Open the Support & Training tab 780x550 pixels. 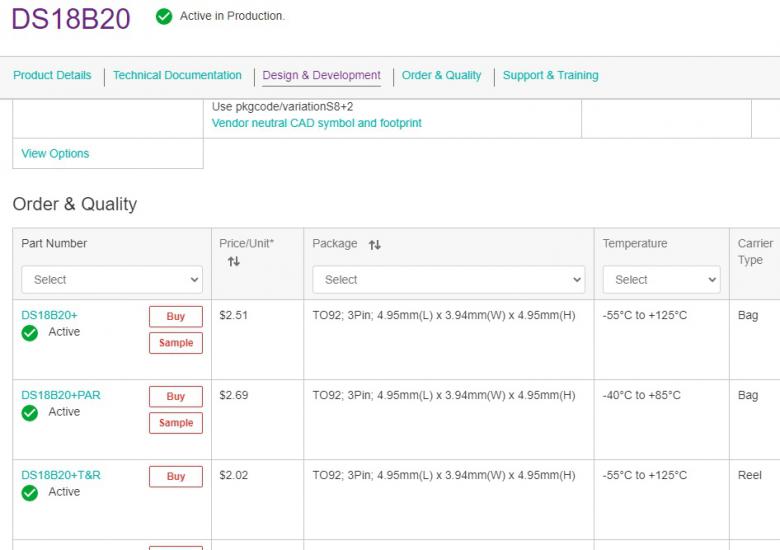[550, 76]
